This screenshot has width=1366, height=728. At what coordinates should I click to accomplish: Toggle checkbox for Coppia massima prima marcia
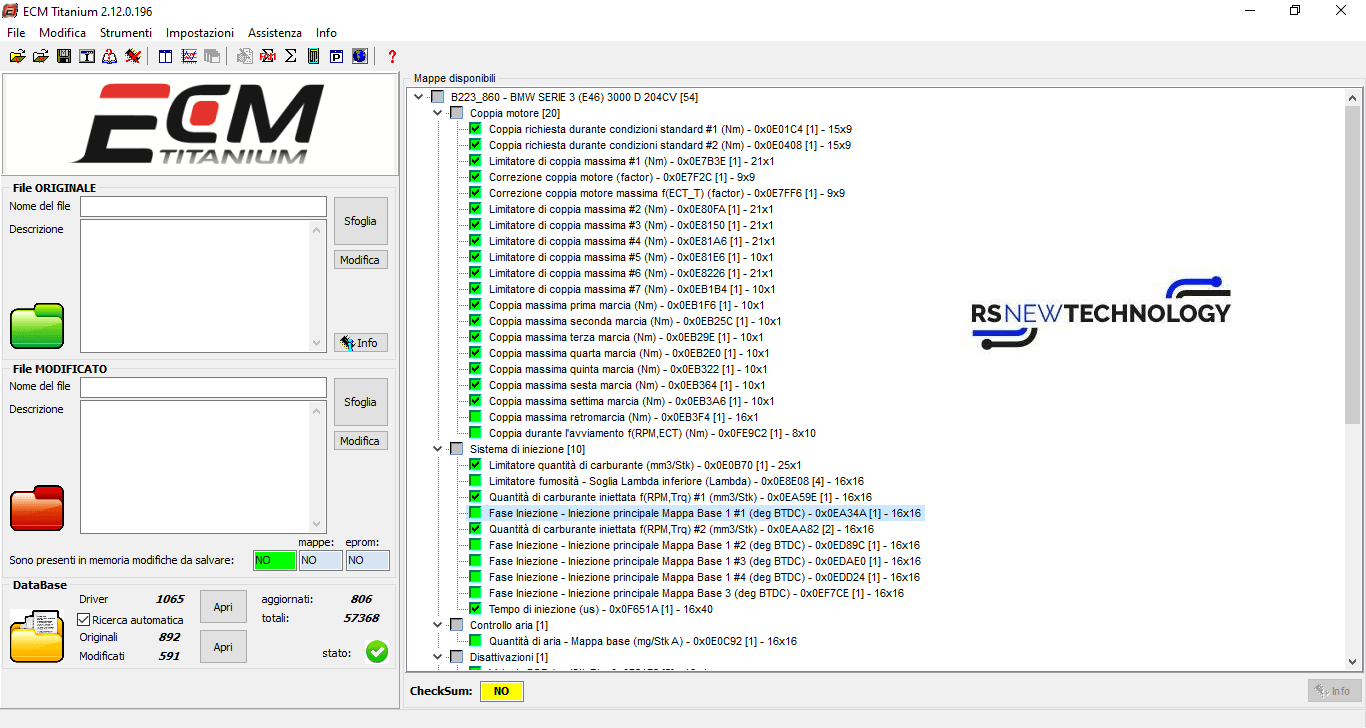pyautogui.click(x=475, y=305)
